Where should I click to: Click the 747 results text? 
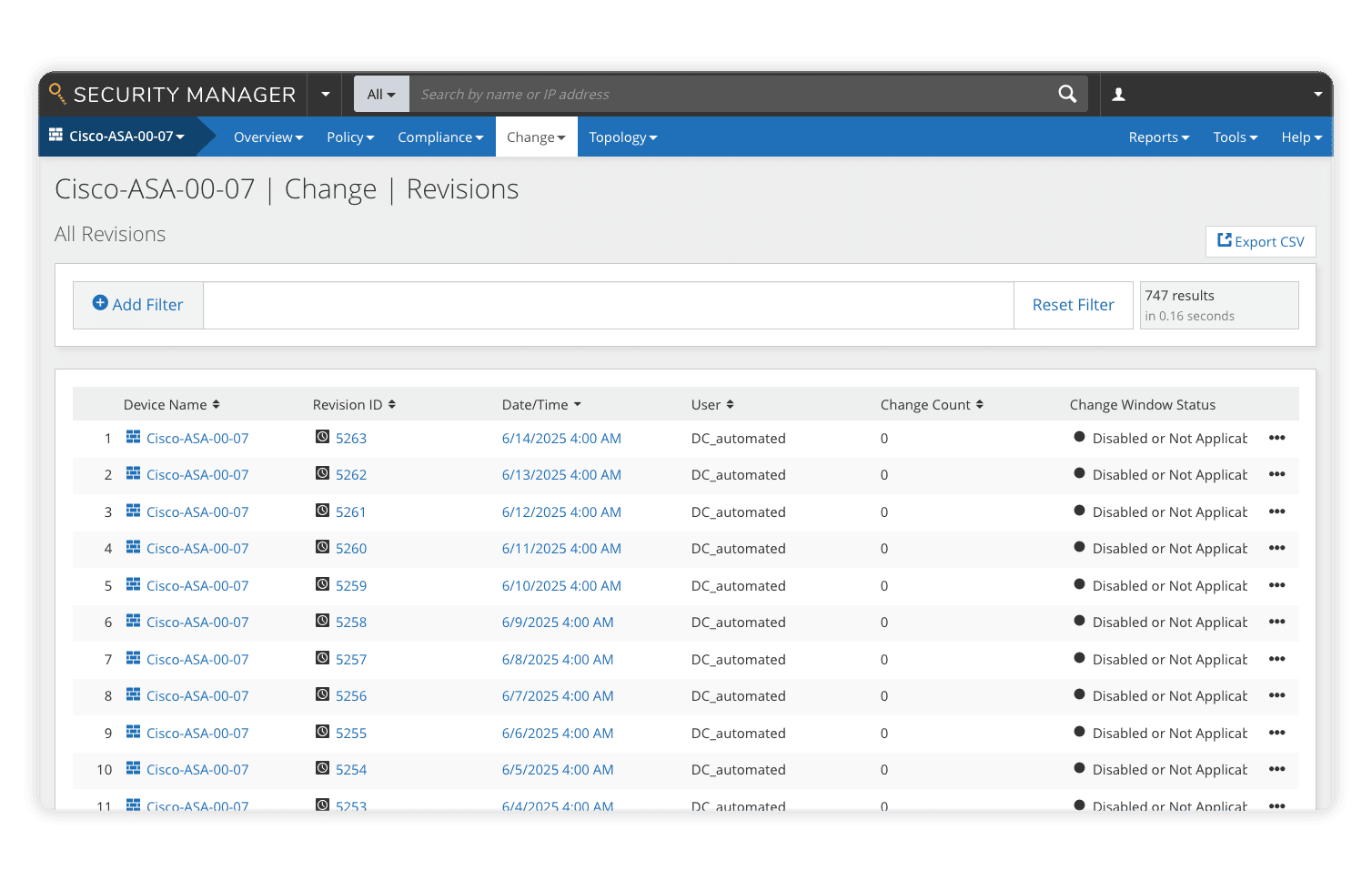(x=1179, y=296)
